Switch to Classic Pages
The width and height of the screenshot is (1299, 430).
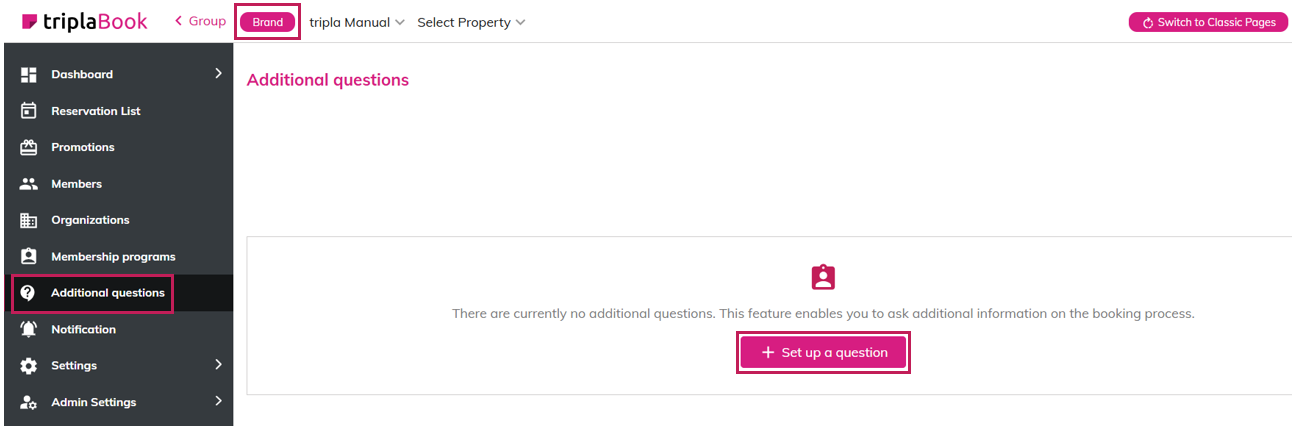tap(1208, 22)
